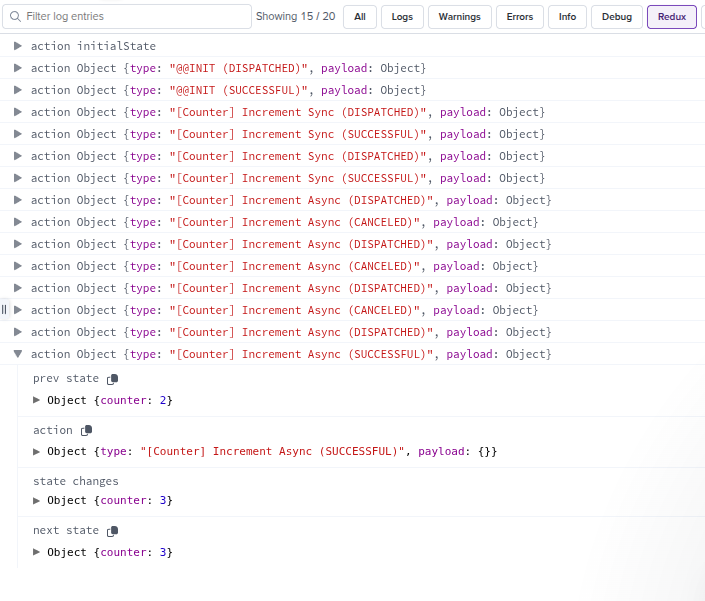Viewport: 705px width, 601px height.
Task: Expand the third Increment Async (DISPATCHED) row
Action: pos(18,288)
